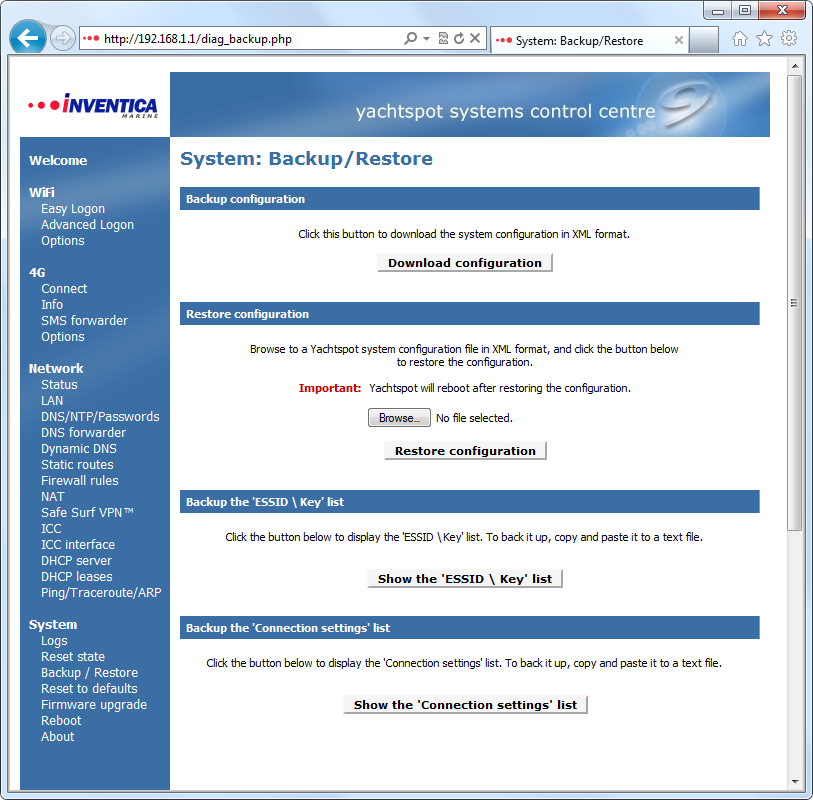813x800 pixels.
Task: Click Browse to select a file
Action: click(x=399, y=418)
